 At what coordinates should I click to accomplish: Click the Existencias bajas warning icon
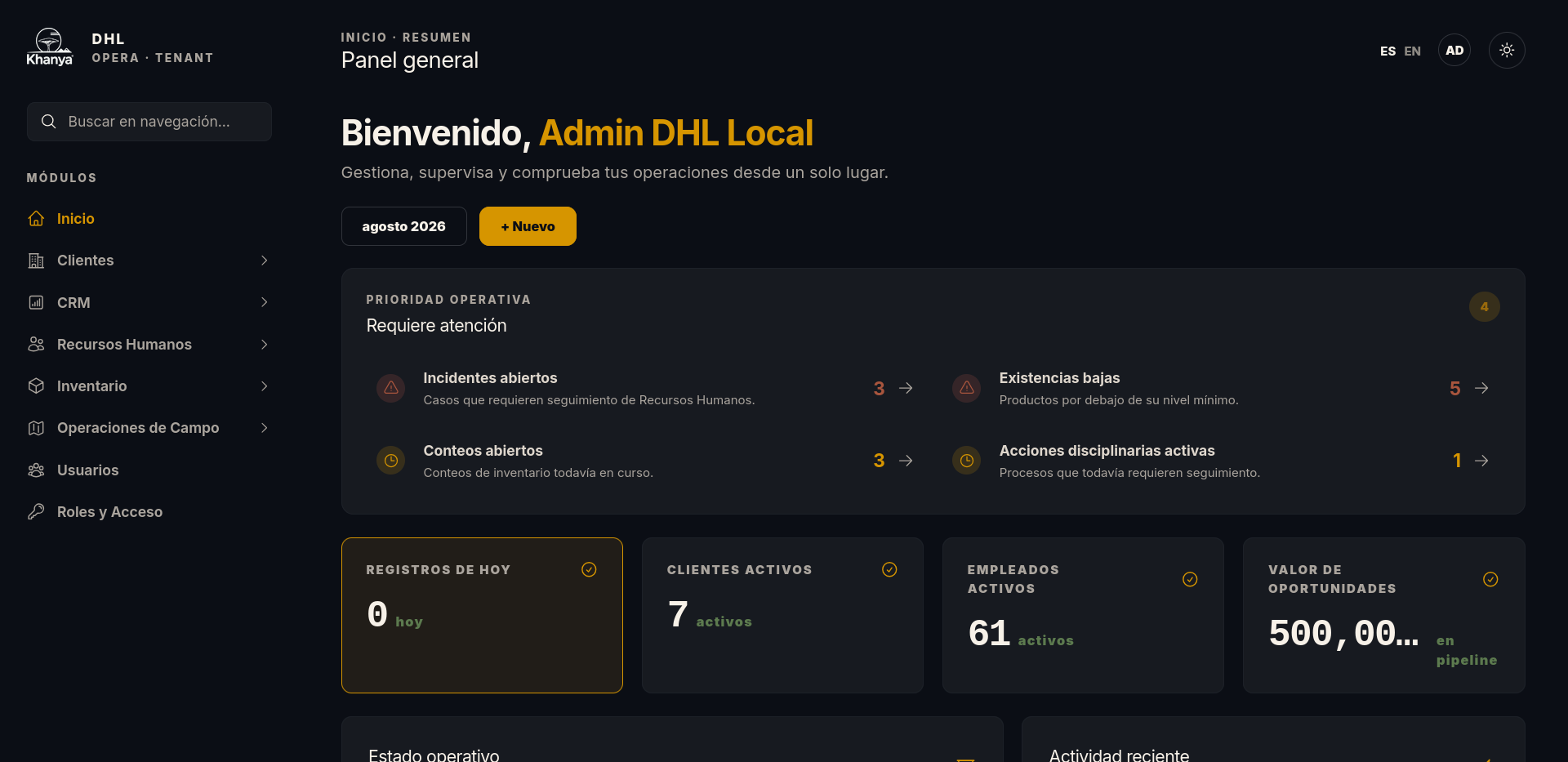(x=967, y=388)
